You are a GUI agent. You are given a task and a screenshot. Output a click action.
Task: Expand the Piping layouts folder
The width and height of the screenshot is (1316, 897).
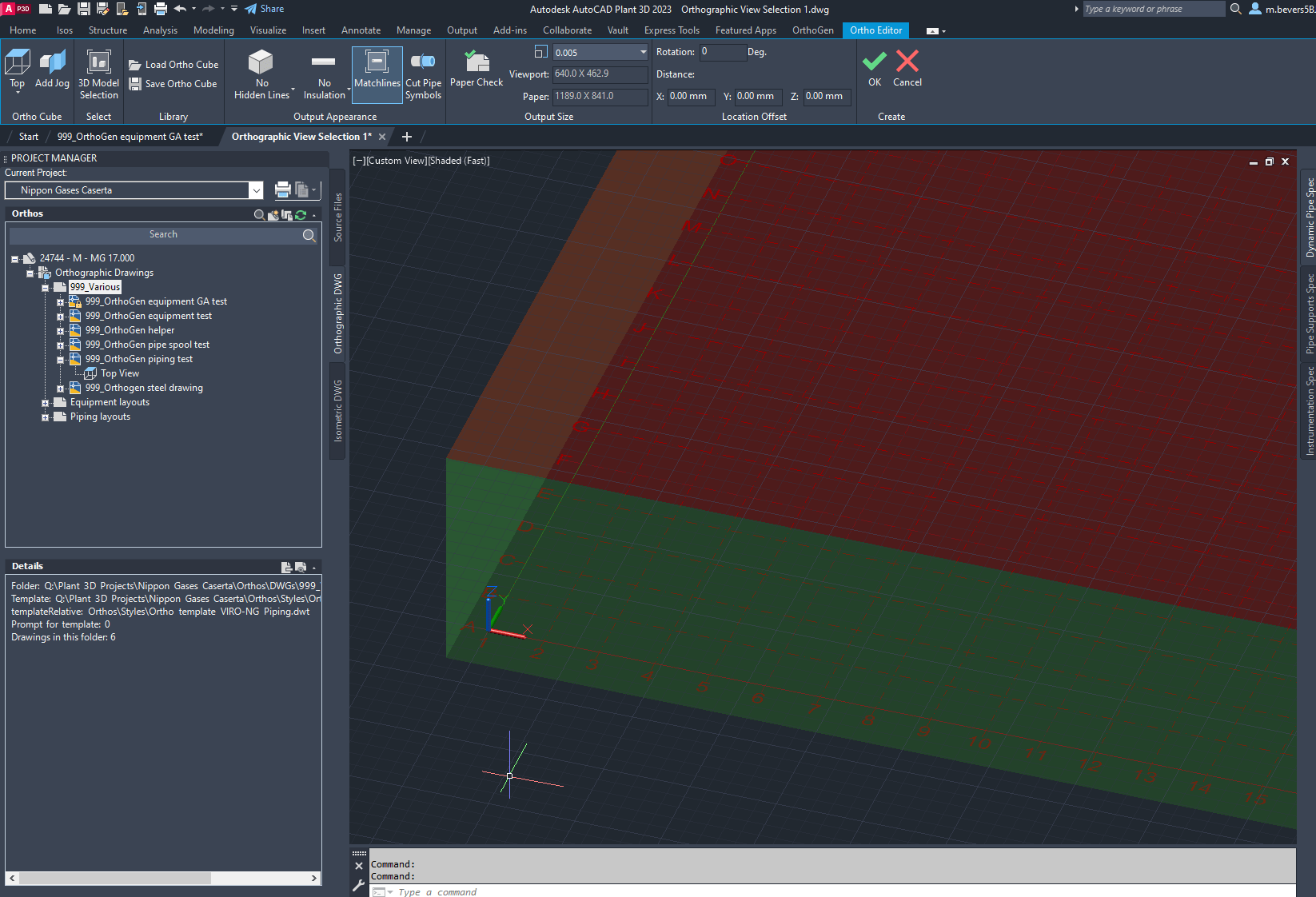pyautogui.click(x=45, y=417)
